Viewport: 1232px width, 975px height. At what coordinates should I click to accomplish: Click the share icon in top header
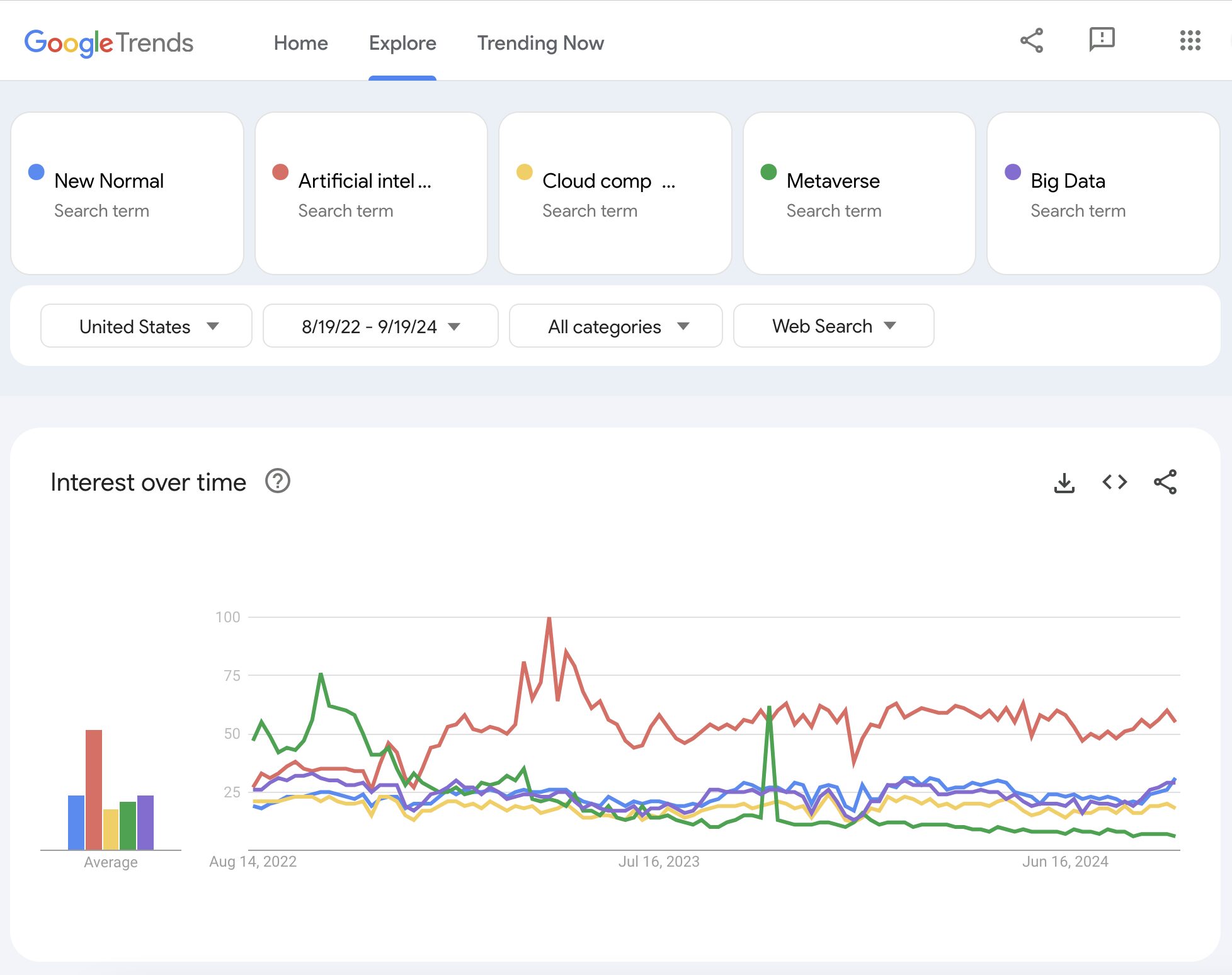point(1032,41)
